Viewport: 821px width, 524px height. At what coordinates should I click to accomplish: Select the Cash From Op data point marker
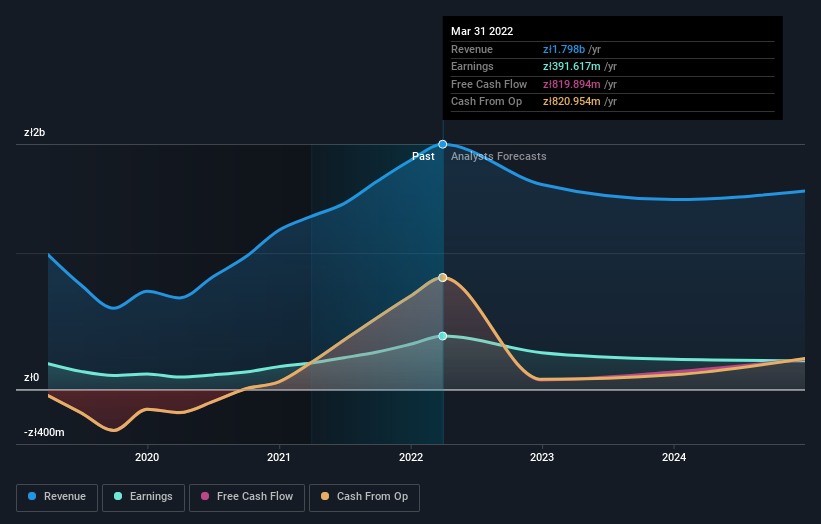[443, 277]
